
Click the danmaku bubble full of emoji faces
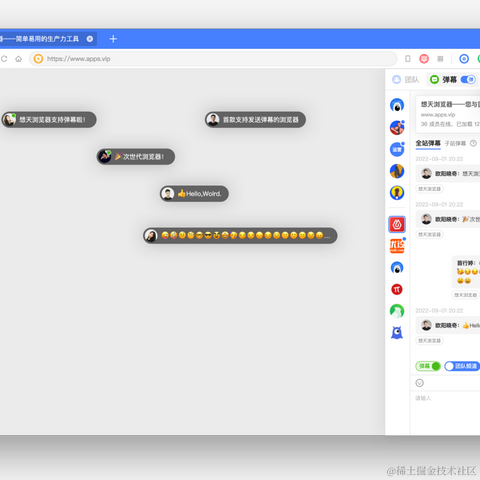click(x=240, y=236)
